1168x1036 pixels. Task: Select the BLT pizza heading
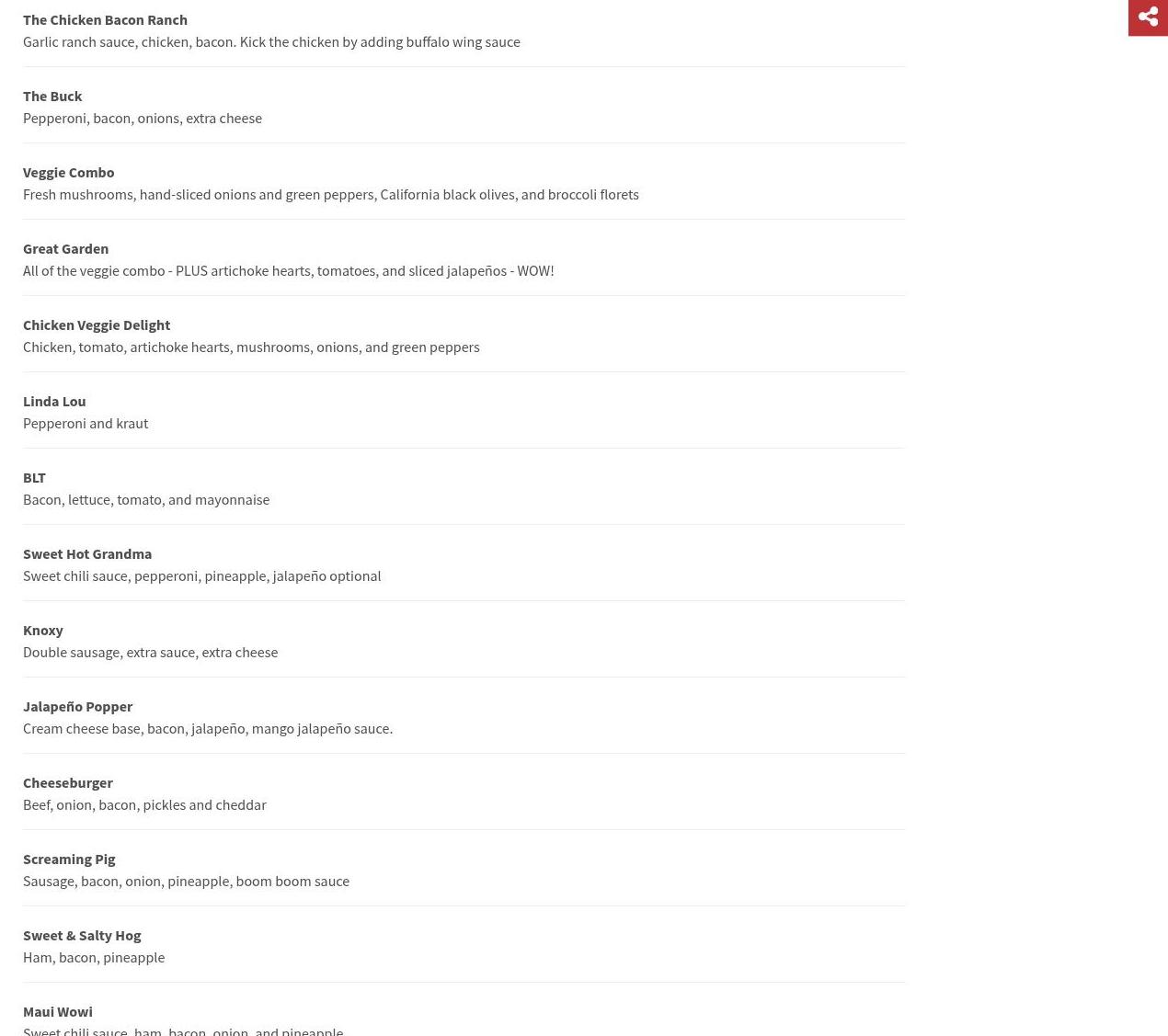tap(34, 477)
